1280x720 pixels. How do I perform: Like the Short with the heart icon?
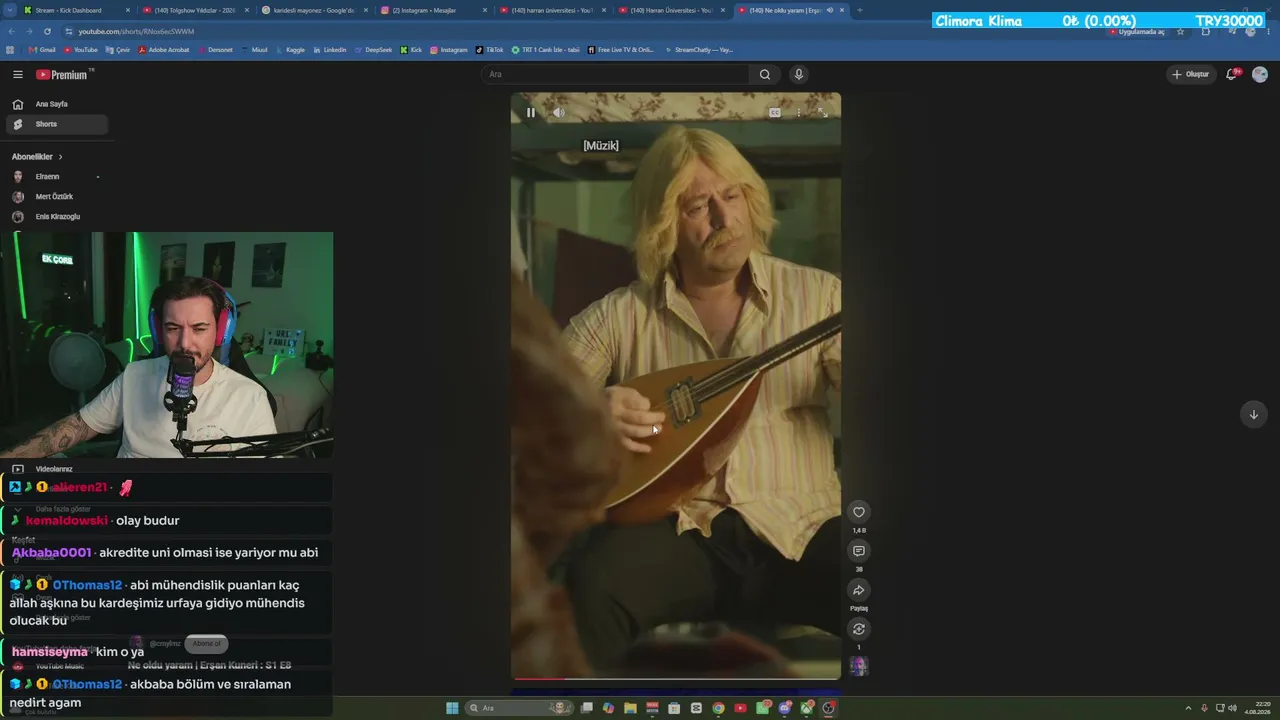[x=858, y=512]
